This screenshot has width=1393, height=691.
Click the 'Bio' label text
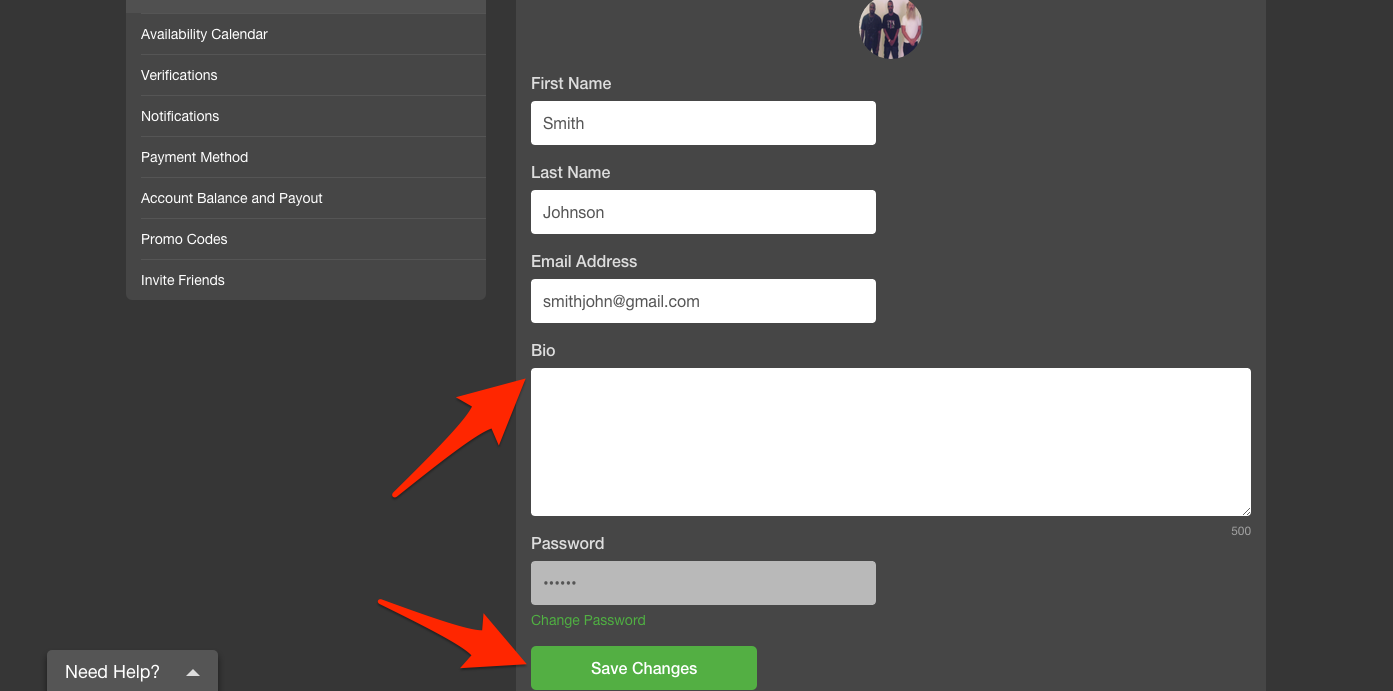click(x=543, y=350)
